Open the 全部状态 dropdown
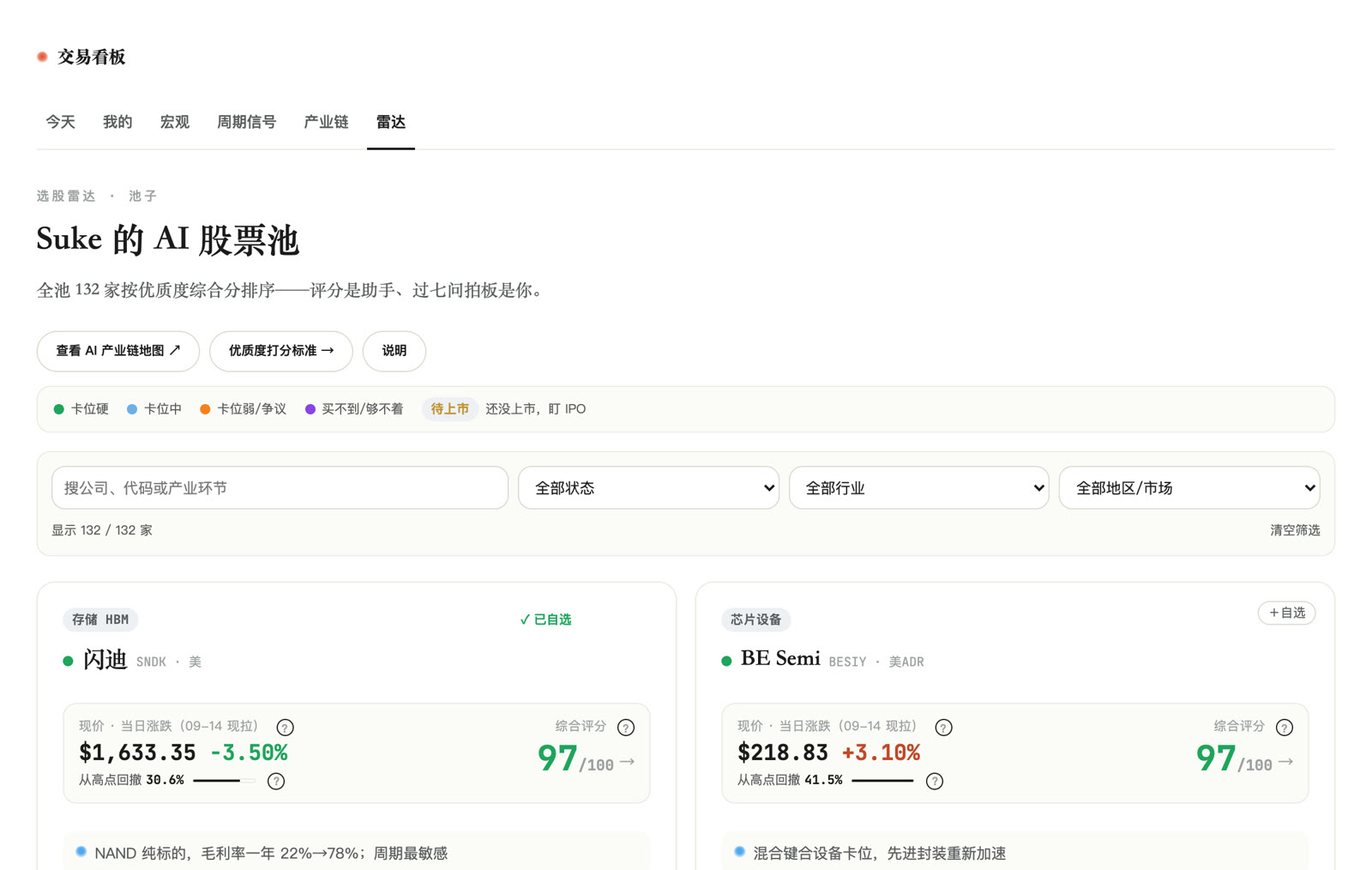The height and width of the screenshot is (870, 1372). coord(648,488)
